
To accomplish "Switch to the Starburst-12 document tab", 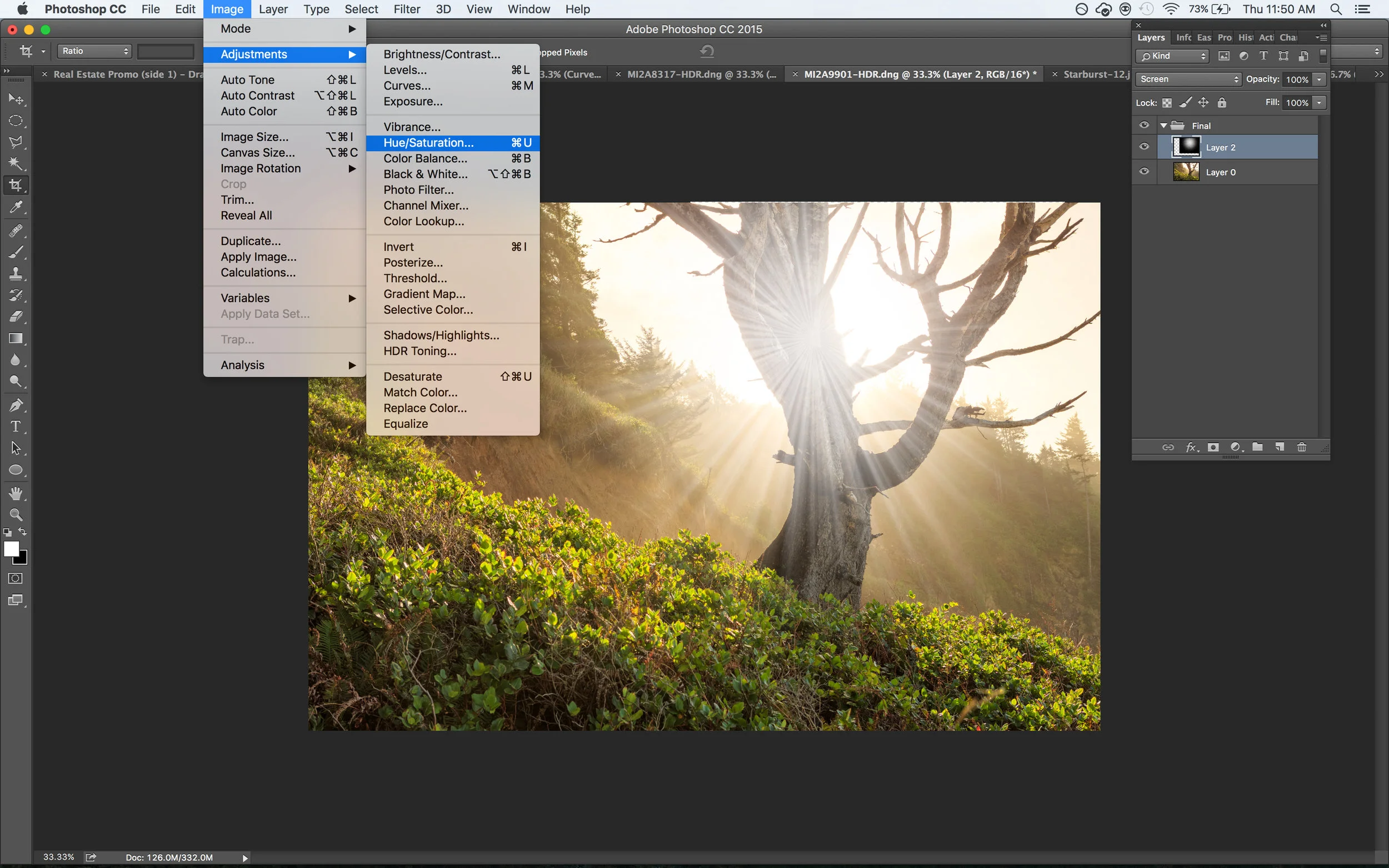I will (1095, 74).
